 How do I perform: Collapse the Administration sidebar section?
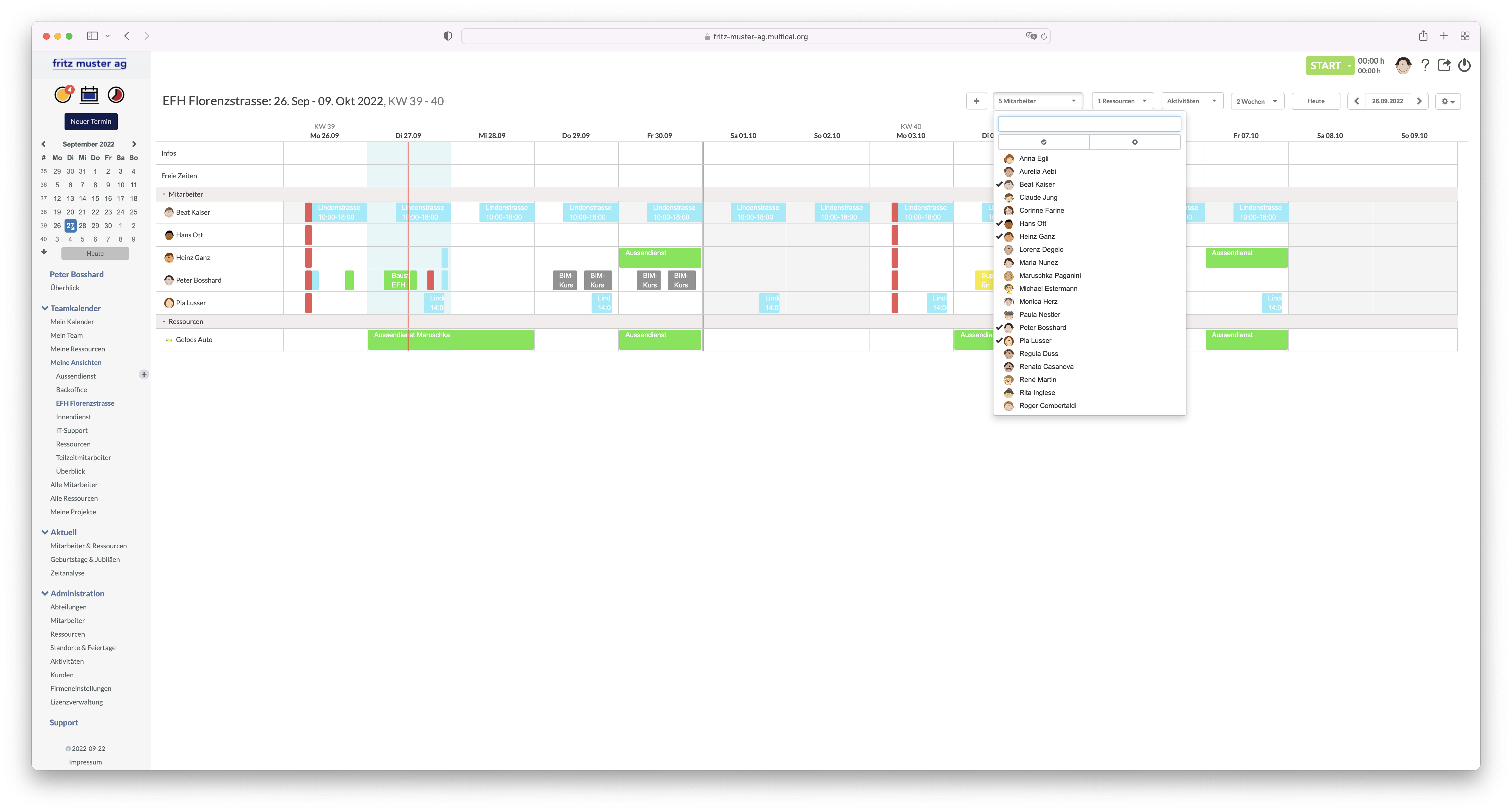[45, 593]
